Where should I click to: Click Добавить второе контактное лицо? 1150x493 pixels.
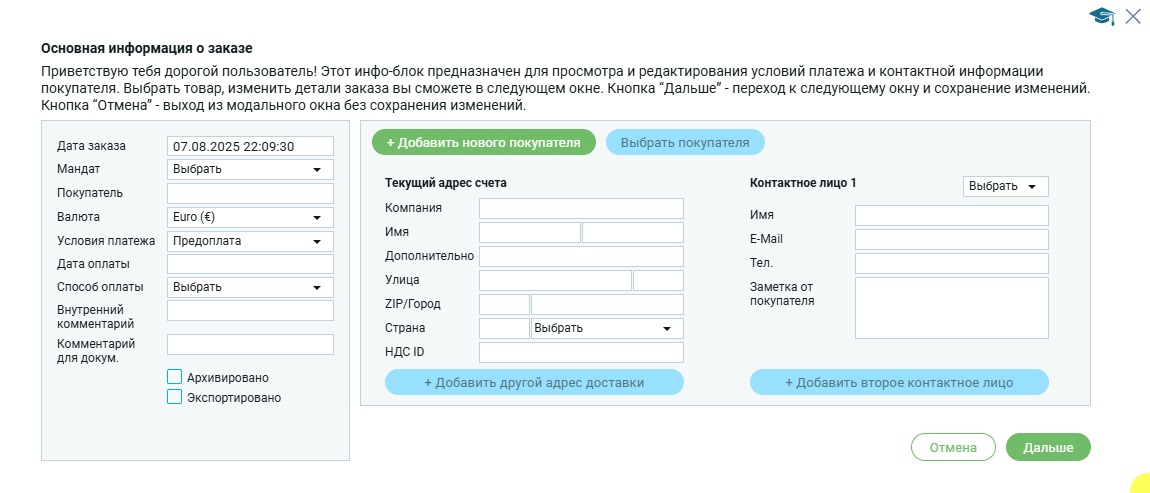point(899,383)
